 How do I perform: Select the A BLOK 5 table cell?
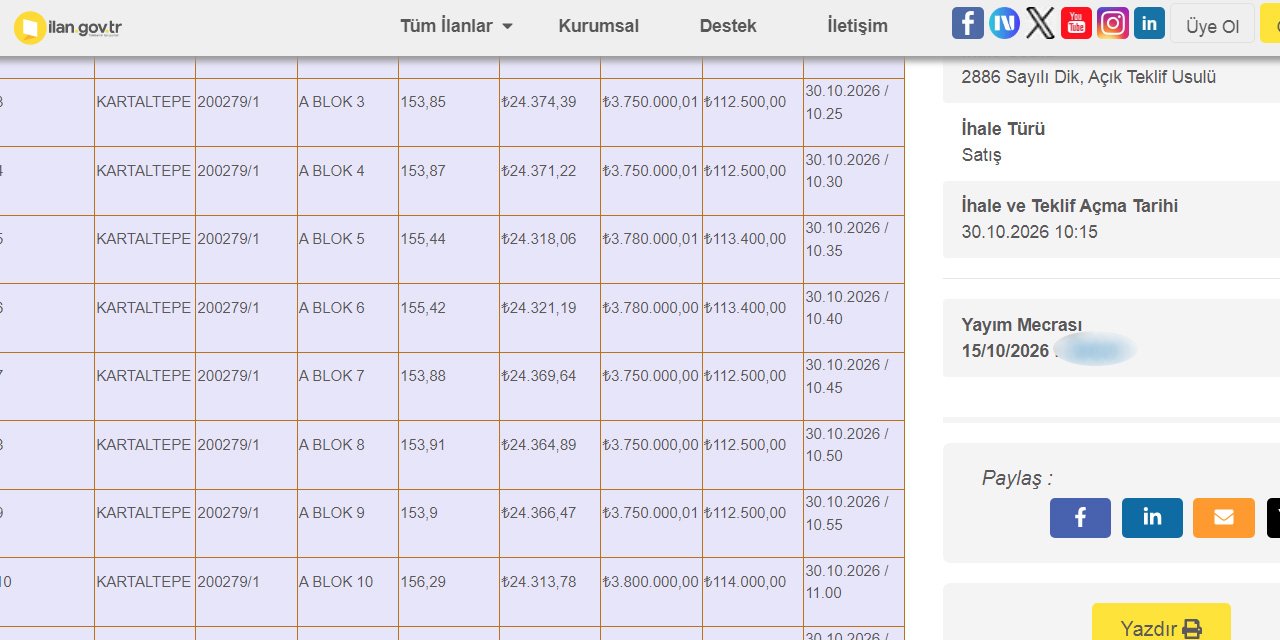pyautogui.click(x=348, y=249)
